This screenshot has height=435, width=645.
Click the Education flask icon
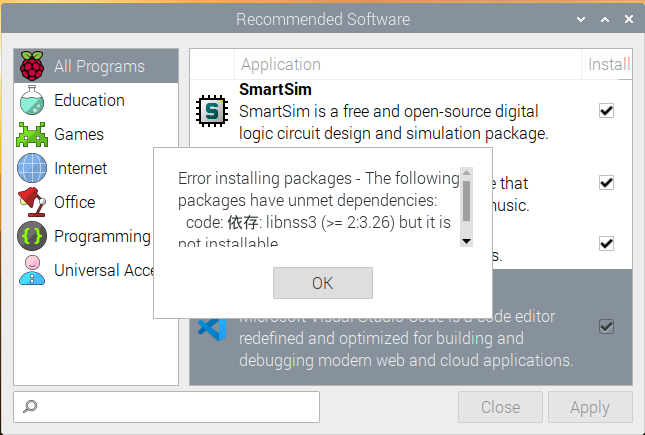coord(32,100)
